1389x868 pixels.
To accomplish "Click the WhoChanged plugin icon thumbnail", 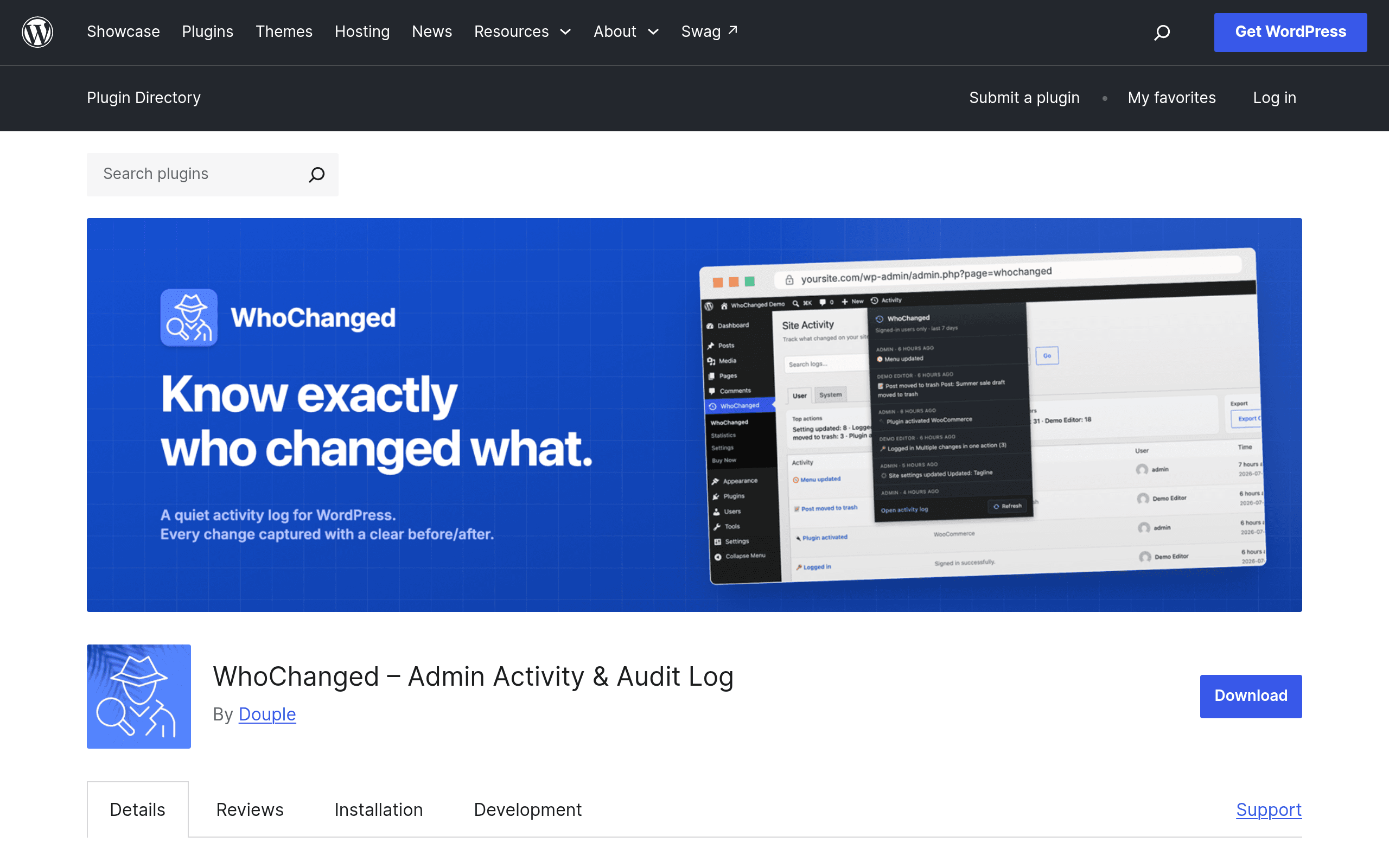I will tap(139, 696).
